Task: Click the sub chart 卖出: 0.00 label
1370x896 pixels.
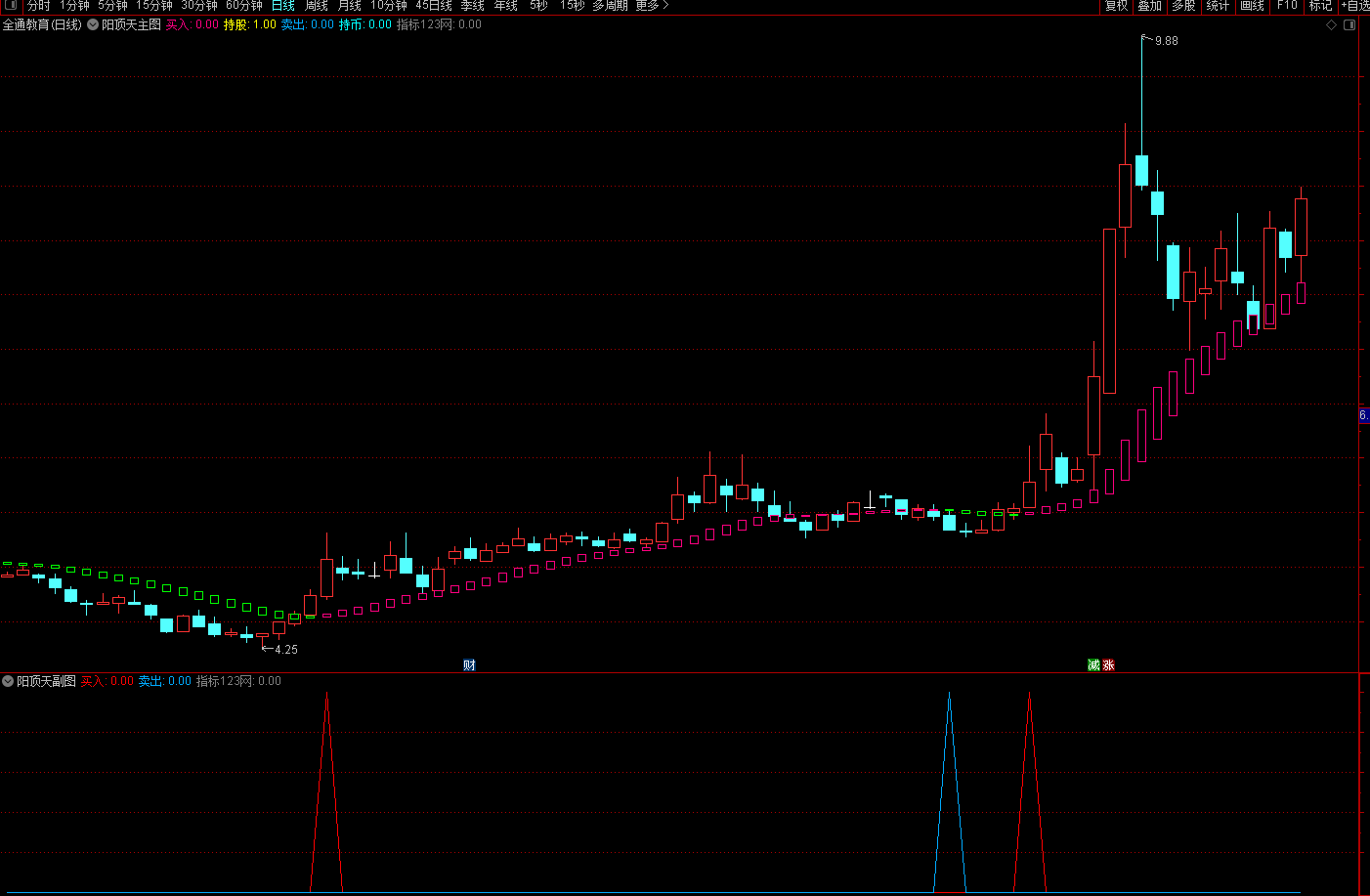Action: 165,681
